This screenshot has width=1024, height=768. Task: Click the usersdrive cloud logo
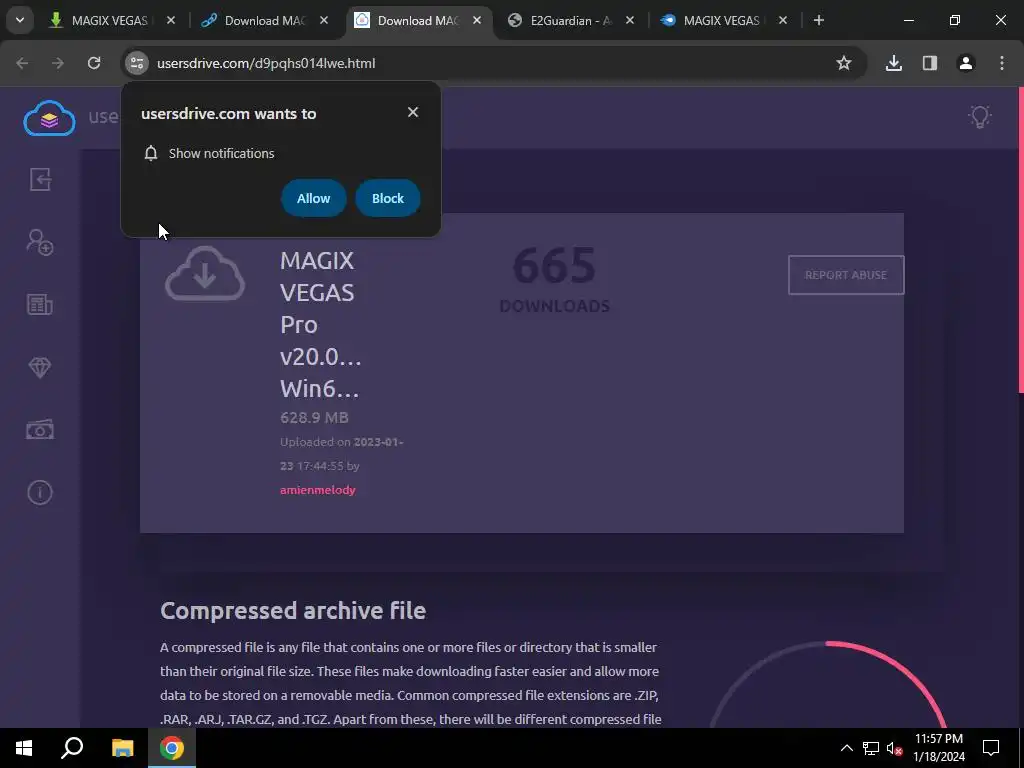click(x=49, y=118)
